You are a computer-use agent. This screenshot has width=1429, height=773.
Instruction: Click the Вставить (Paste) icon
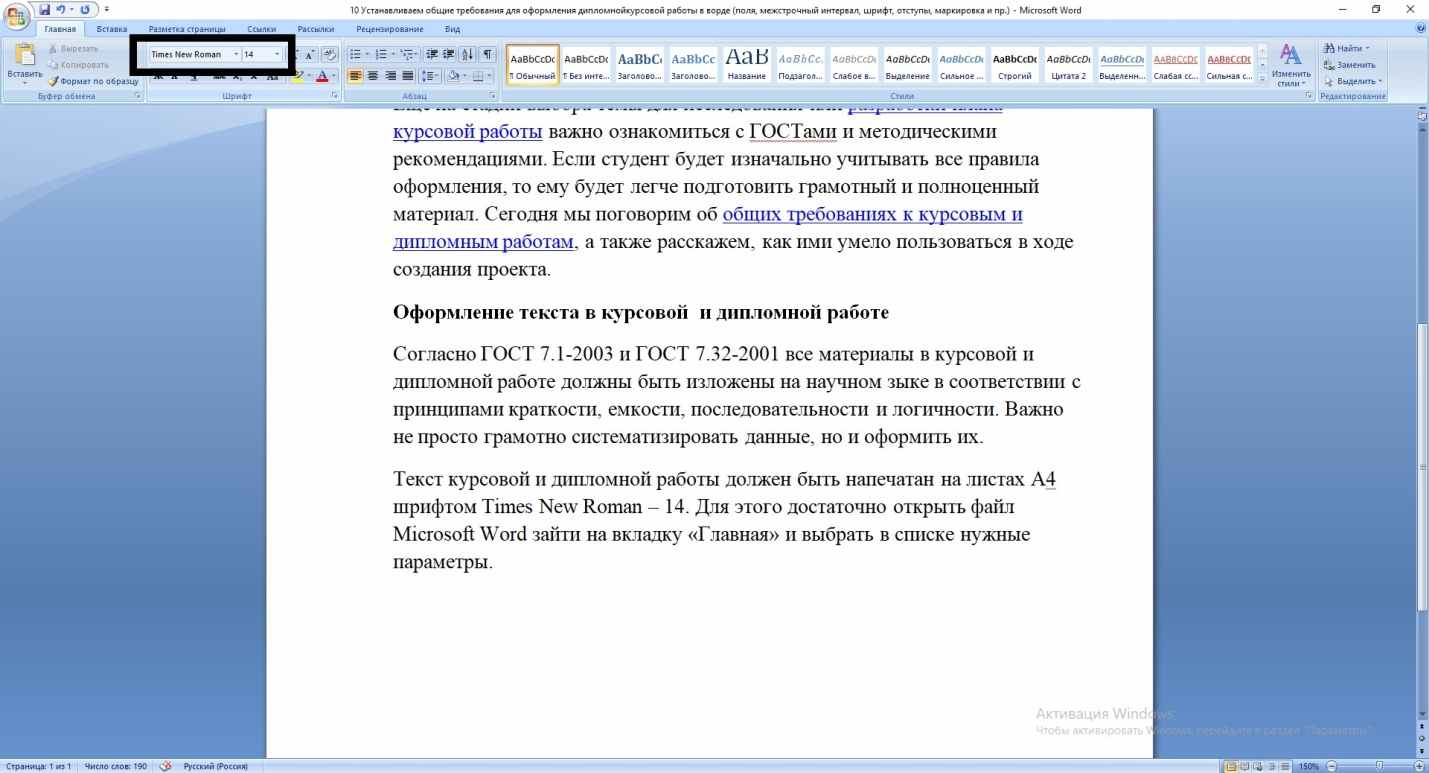click(24, 55)
